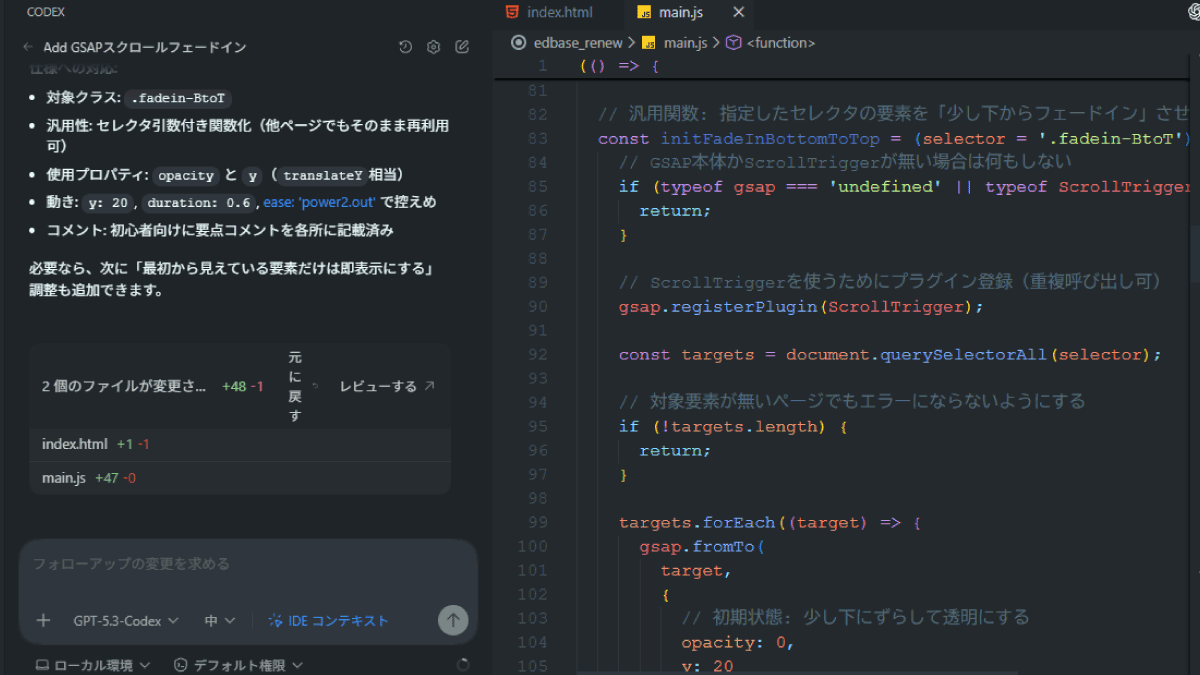This screenshot has width=1200, height=675.
Task: Open the 中 reasoning level dropdown
Action: coord(220,621)
